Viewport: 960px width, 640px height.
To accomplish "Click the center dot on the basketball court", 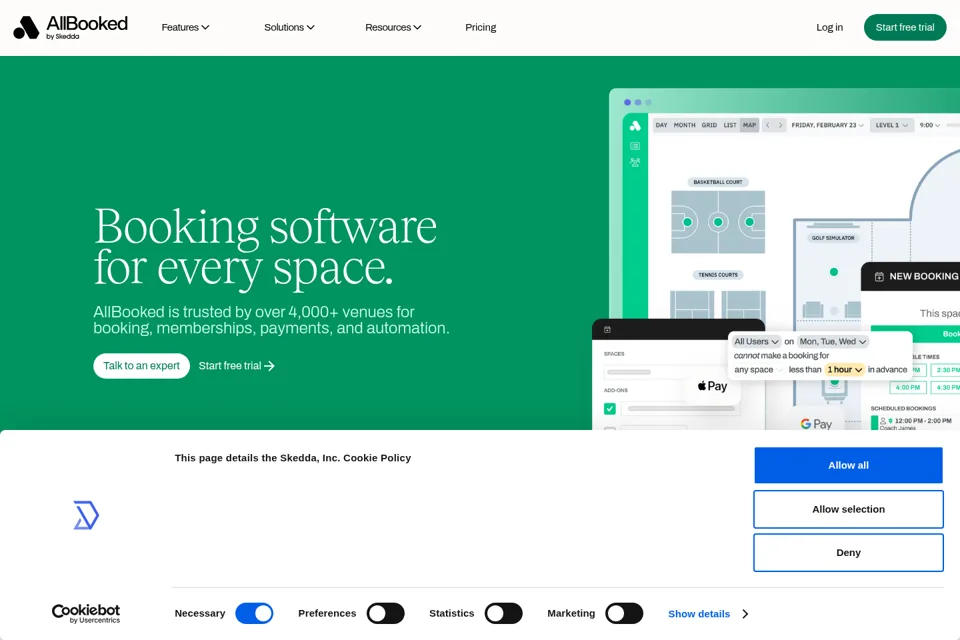I will point(718,222).
